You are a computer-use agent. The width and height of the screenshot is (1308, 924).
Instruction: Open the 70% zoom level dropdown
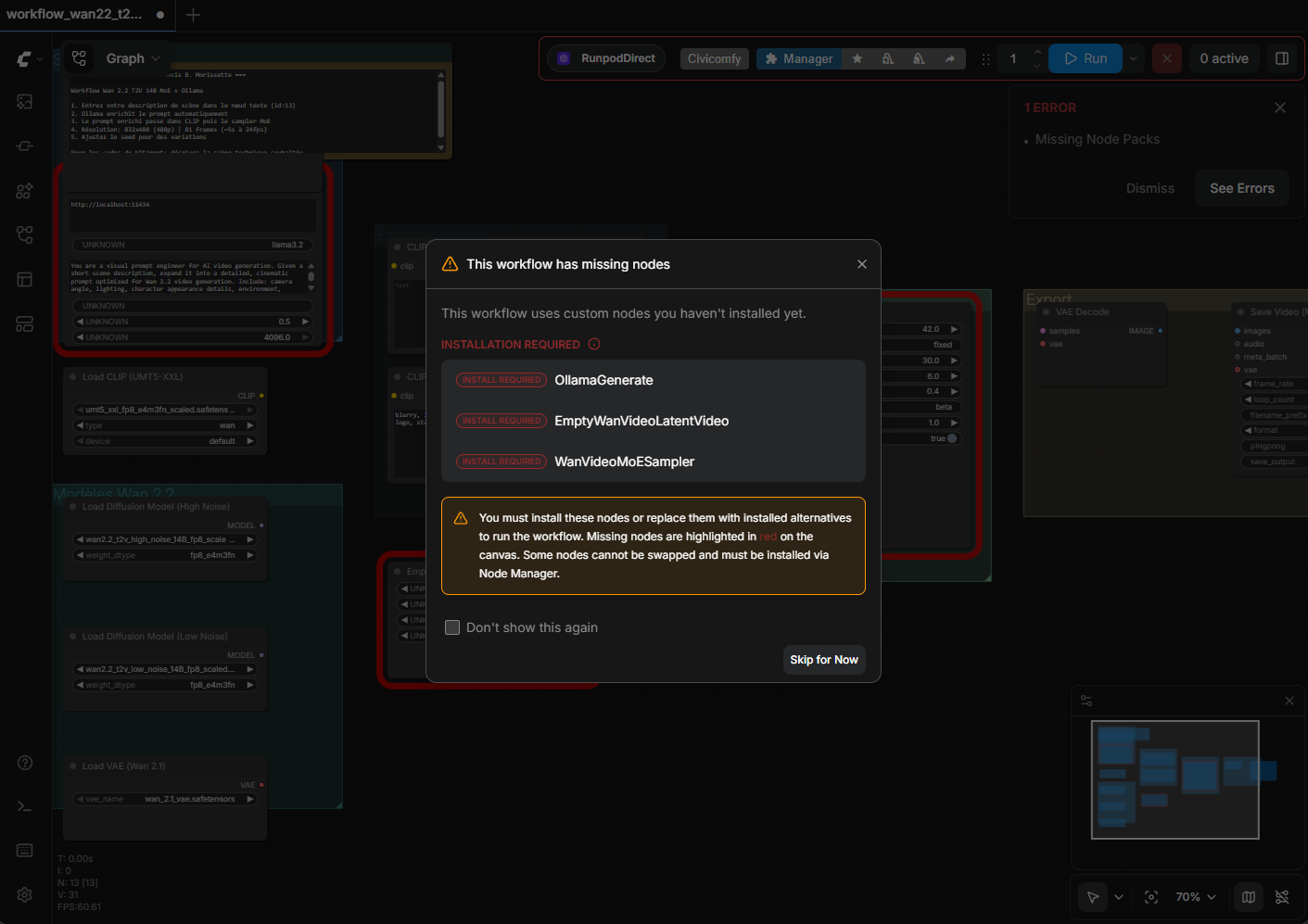pos(1195,897)
